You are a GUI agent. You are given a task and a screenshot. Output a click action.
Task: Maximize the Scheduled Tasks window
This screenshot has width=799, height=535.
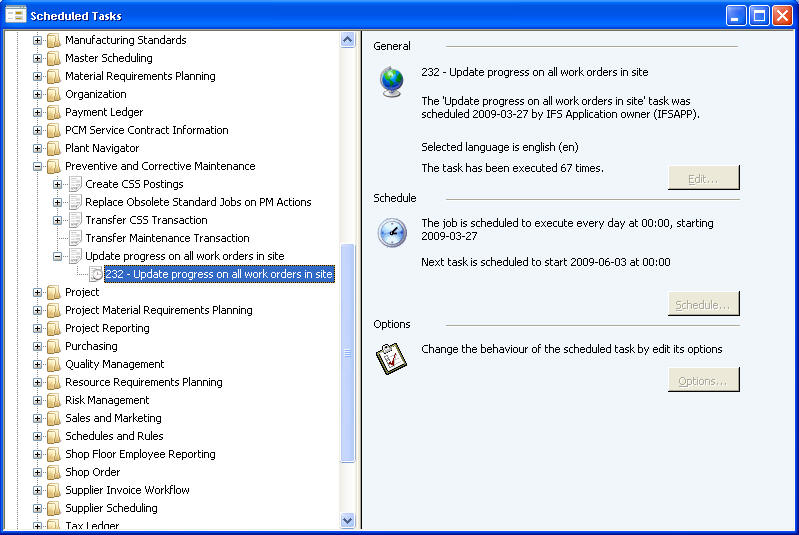[759, 16]
